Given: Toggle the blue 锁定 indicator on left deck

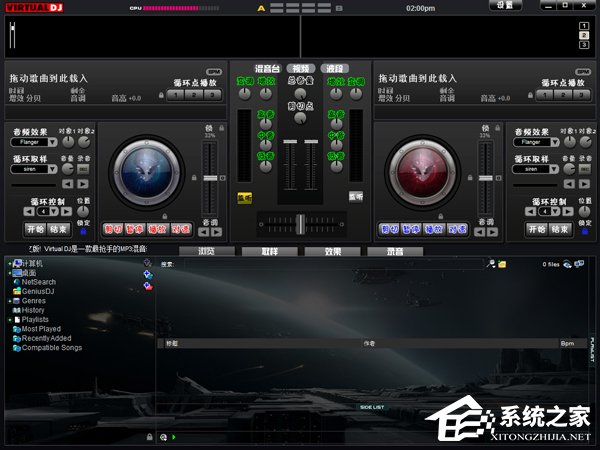Looking at the screenshot, I should (x=83, y=232).
